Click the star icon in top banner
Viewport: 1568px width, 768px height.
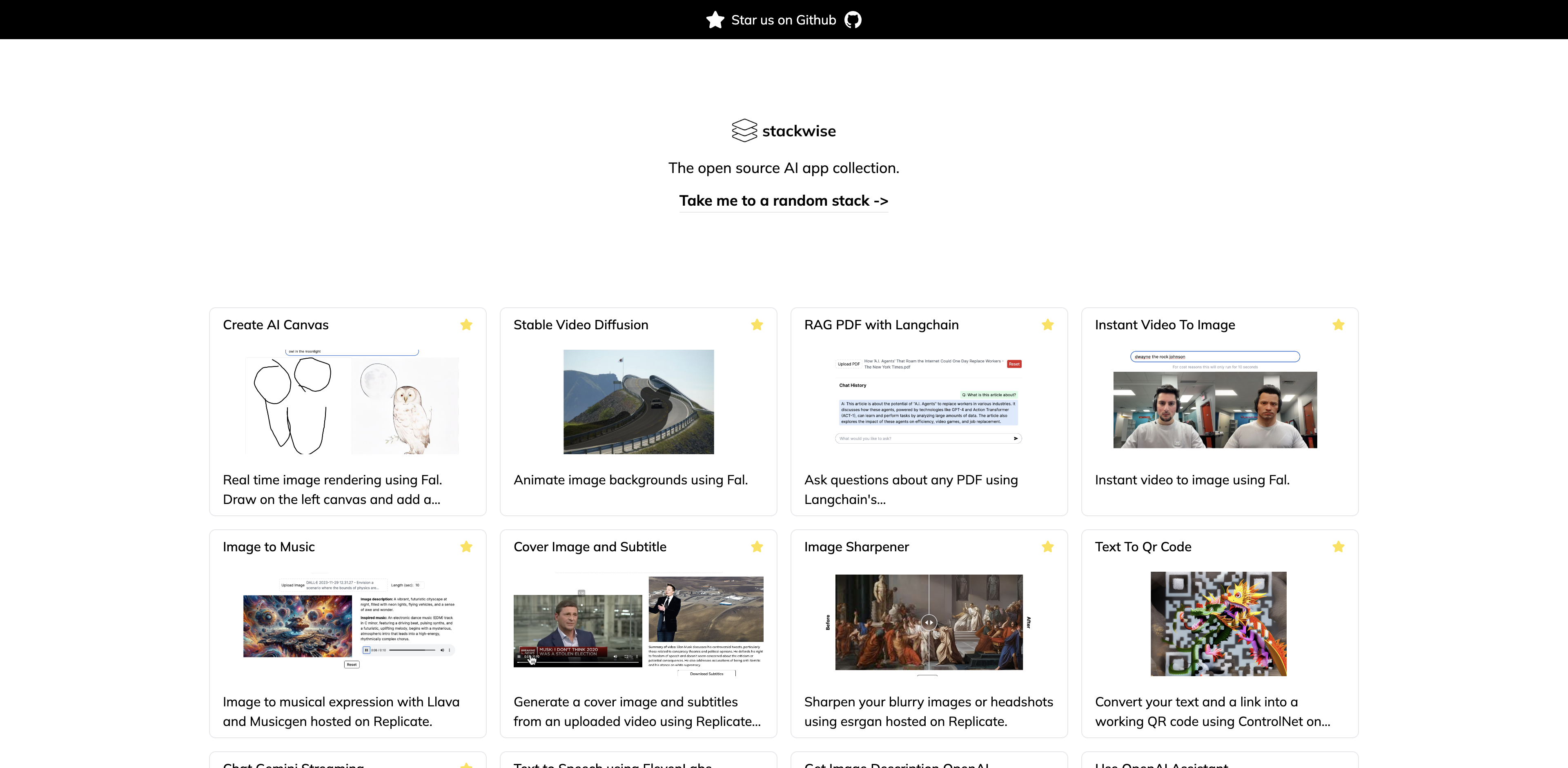[715, 20]
